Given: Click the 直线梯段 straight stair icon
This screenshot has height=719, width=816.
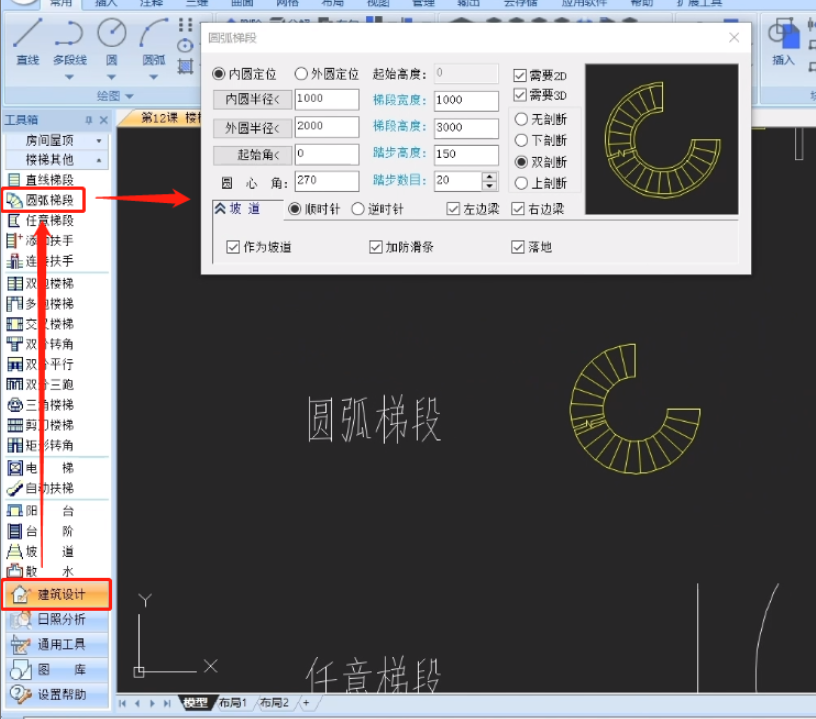Looking at the screenshot, I should click(x=14, y=180).
